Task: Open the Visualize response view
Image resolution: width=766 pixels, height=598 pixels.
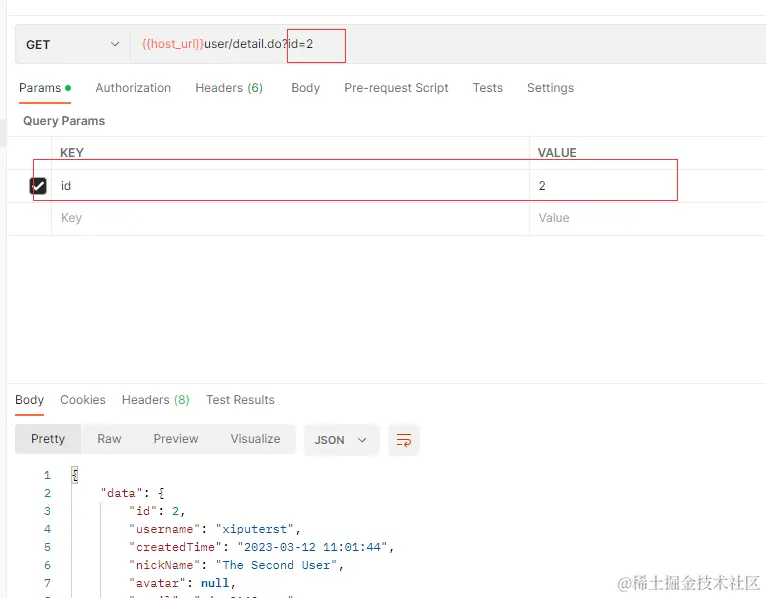Action: [x=255, y=439]
